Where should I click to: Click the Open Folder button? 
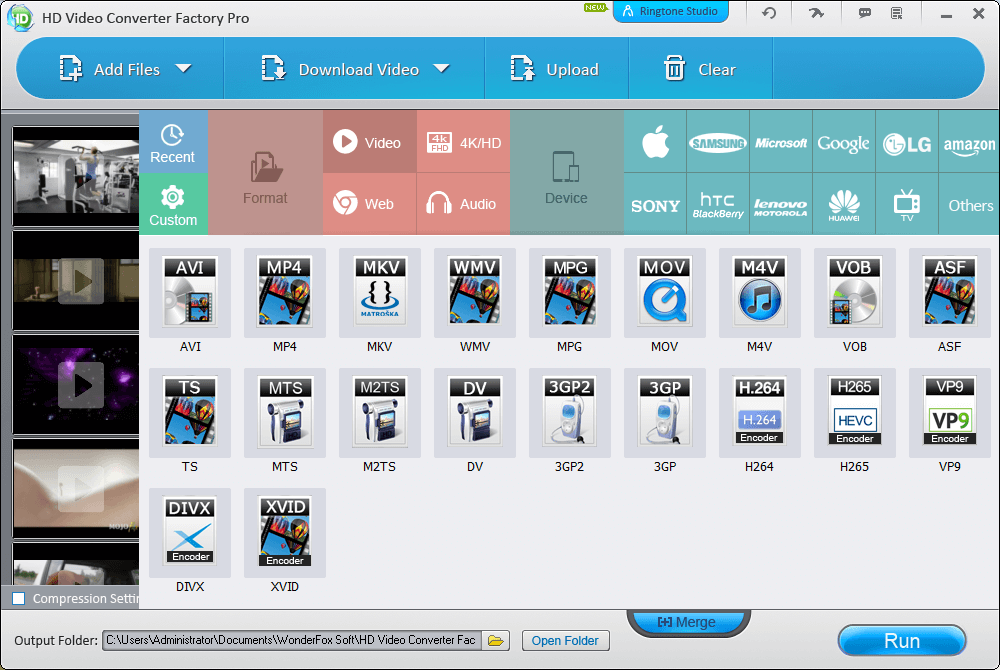pyautogui.click(x=565, y=641)
